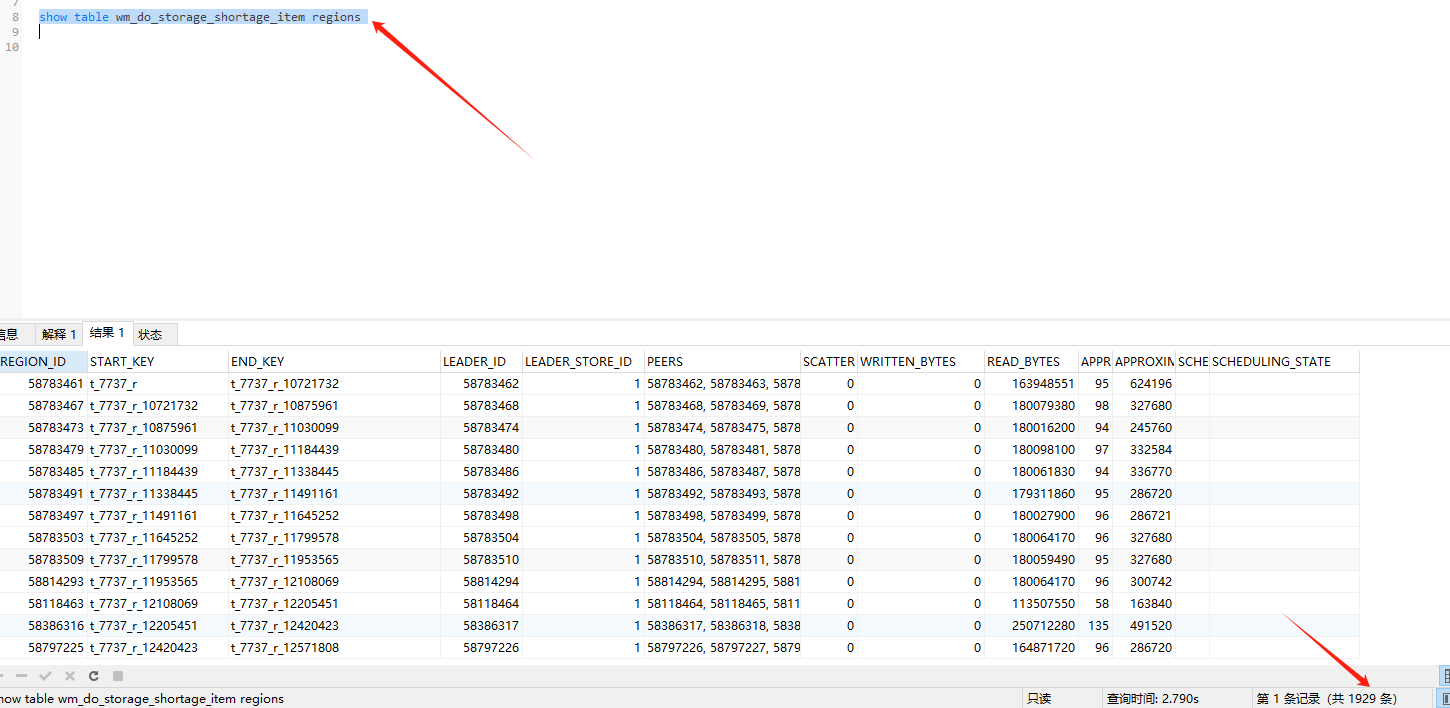Click the delete record minus icon

pyautogui.click(x=21, y=676)
